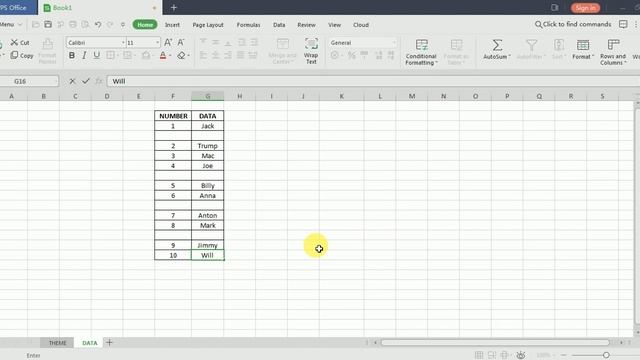640x360 pixels.
Task: Undo the last action
Action: 98,24
